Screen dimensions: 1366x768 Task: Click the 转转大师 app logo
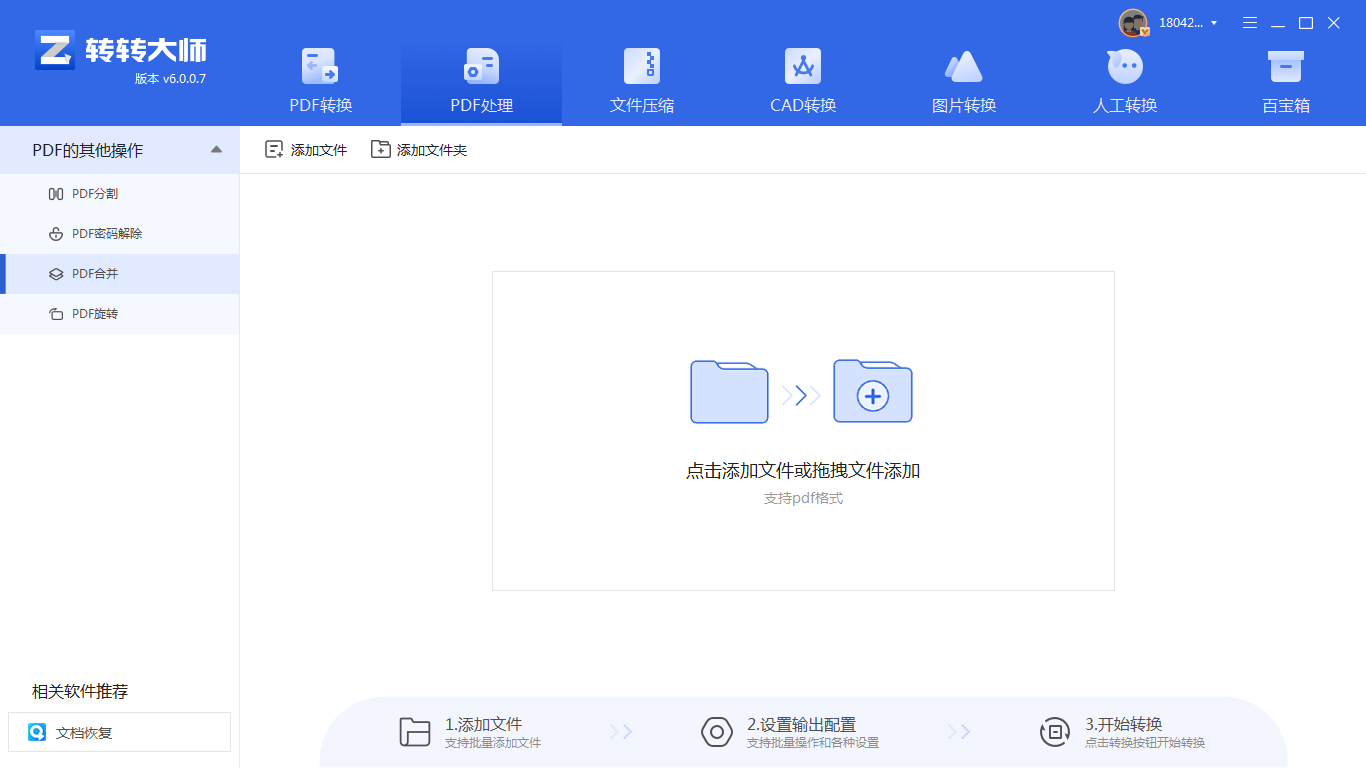pos(55,50)
